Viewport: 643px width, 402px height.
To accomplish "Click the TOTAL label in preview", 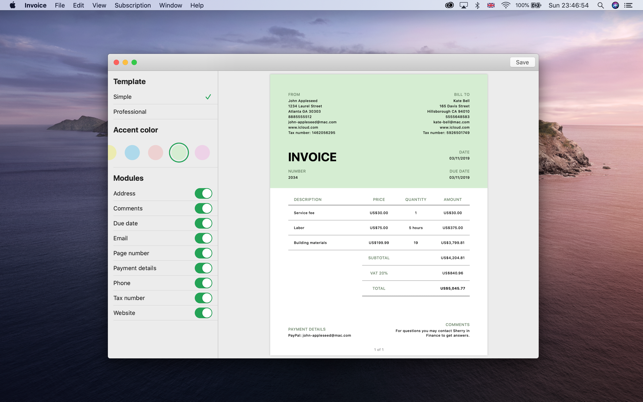I will [379, 288].
